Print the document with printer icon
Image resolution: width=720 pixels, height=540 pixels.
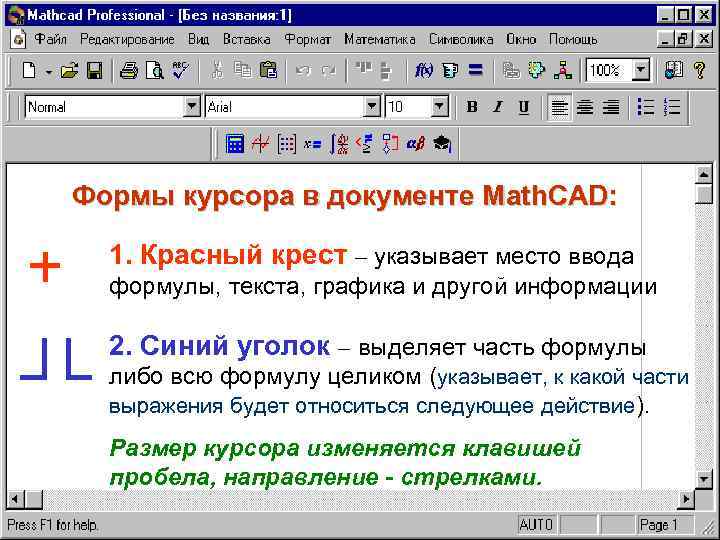tap(129, 71)
